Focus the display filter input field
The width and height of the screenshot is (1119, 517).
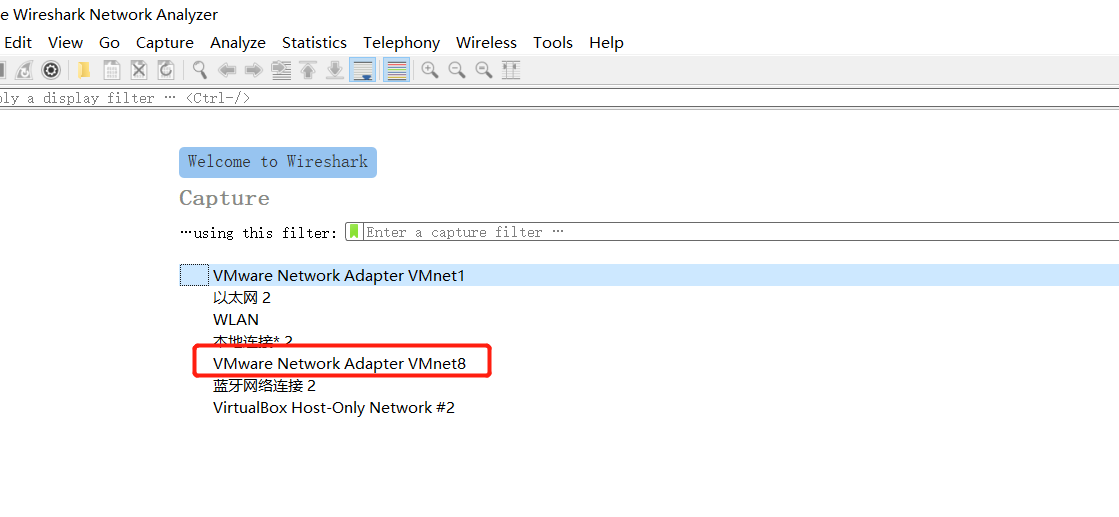pos(560,98)
